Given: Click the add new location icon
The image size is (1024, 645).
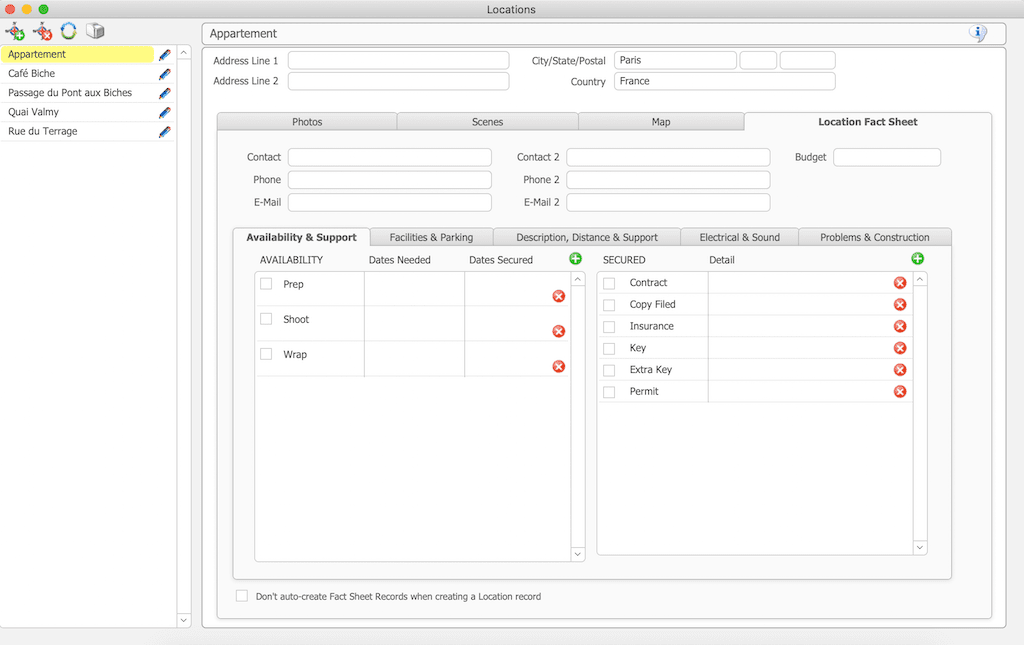Looking at the screenshot, I should click(x=15, y=32).
